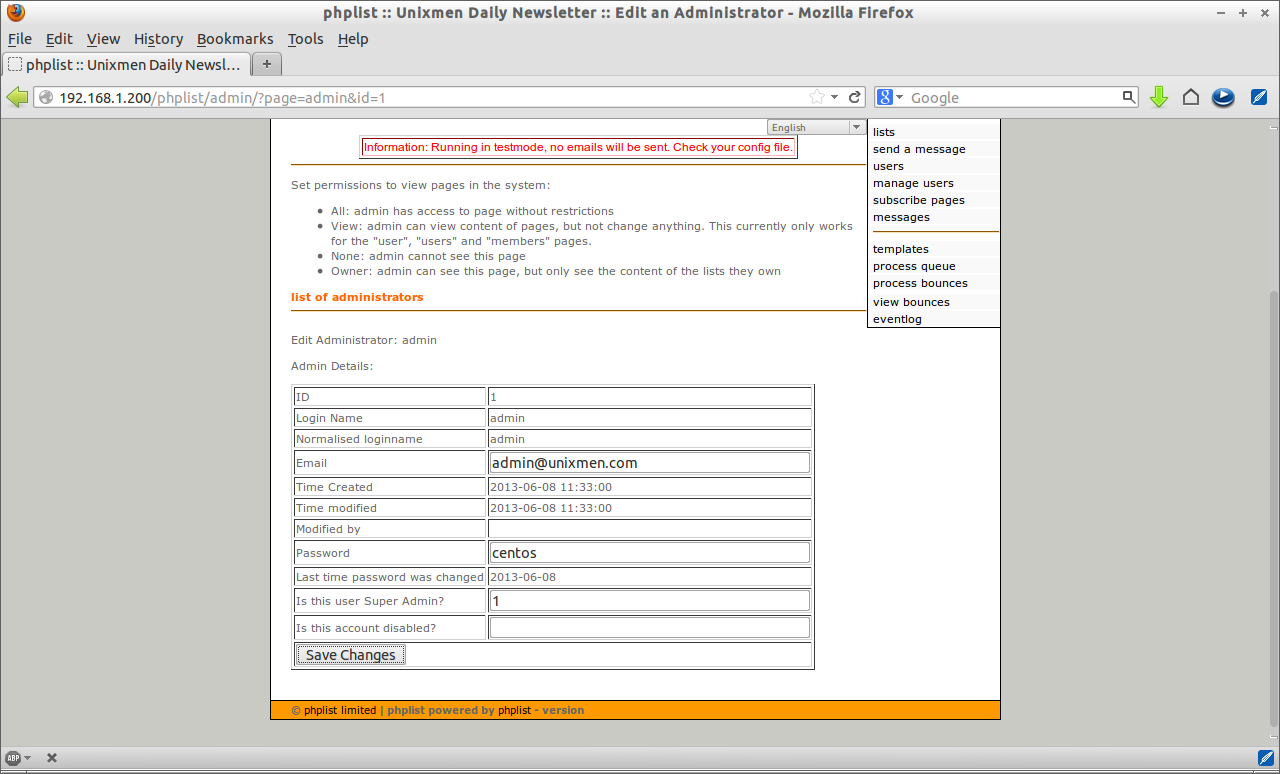Open the 'eventlog' link
This screenshot has width=1280, height=774.
(x=897, y=319)
